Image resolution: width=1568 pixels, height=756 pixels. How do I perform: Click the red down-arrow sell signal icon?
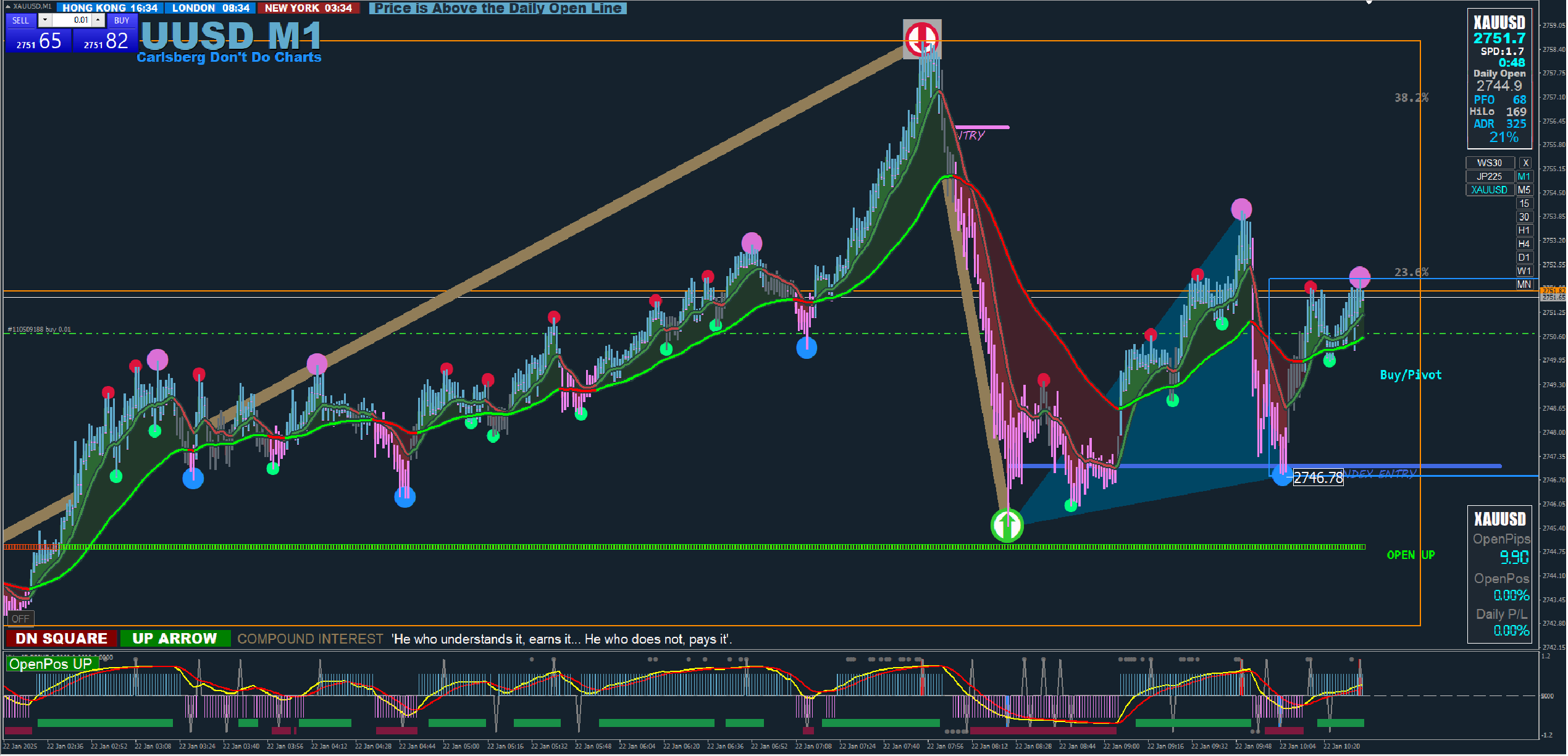[x=922, y=38]
